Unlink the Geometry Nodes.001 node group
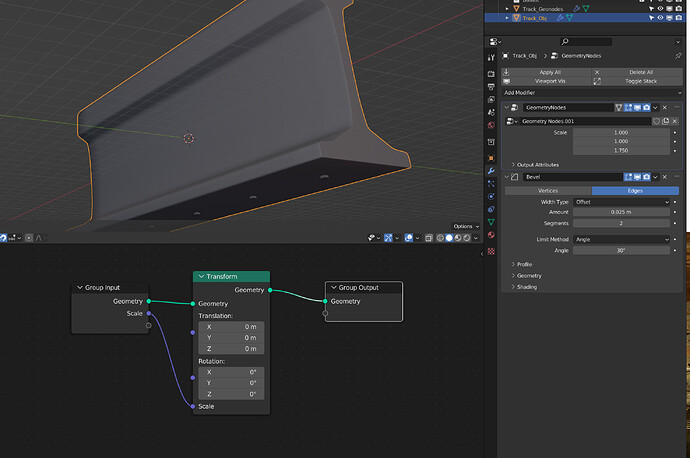The image size is (690, 458). [675, 121]
